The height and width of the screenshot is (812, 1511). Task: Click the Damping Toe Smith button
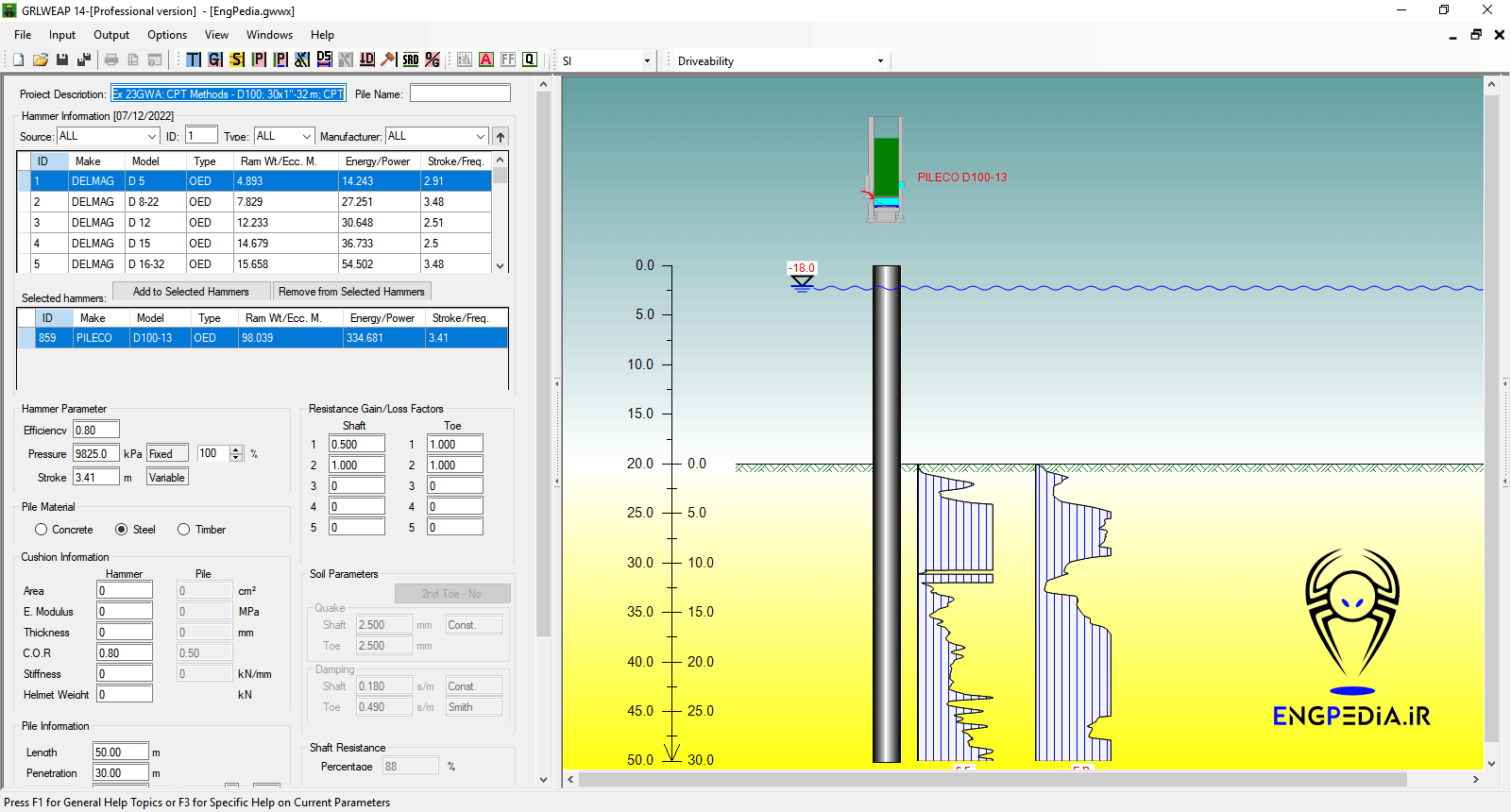pyautogui.click(x=473, y=707)
